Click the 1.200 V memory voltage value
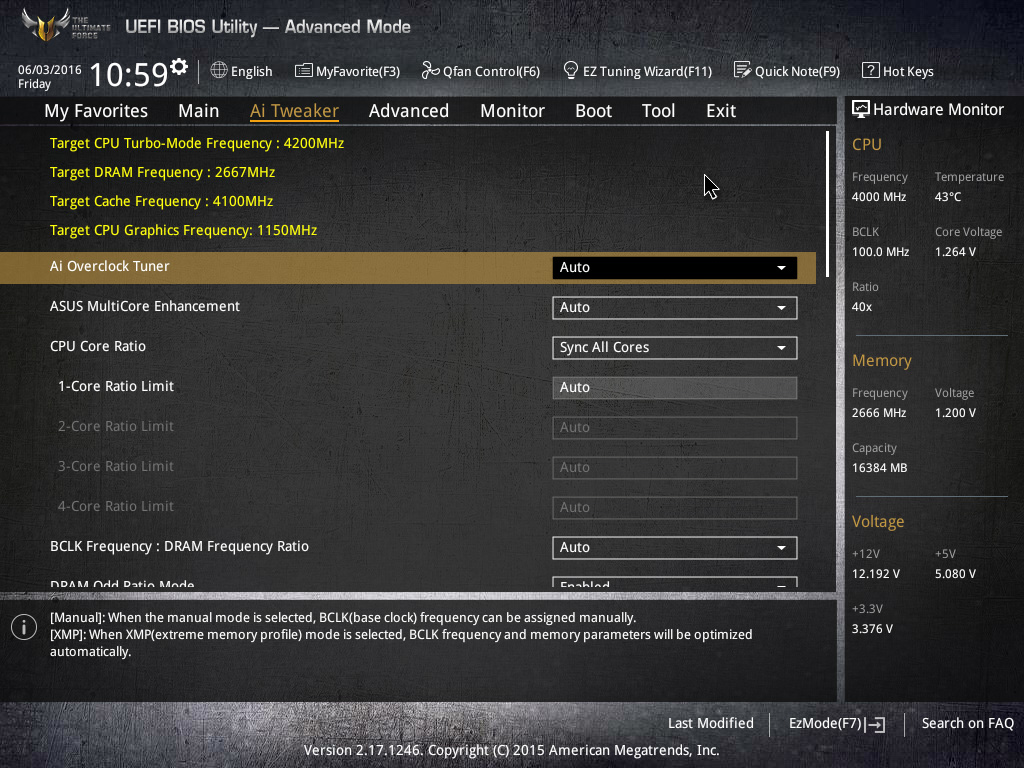Viewport: 1024px width, 768px height. (955, 413)
